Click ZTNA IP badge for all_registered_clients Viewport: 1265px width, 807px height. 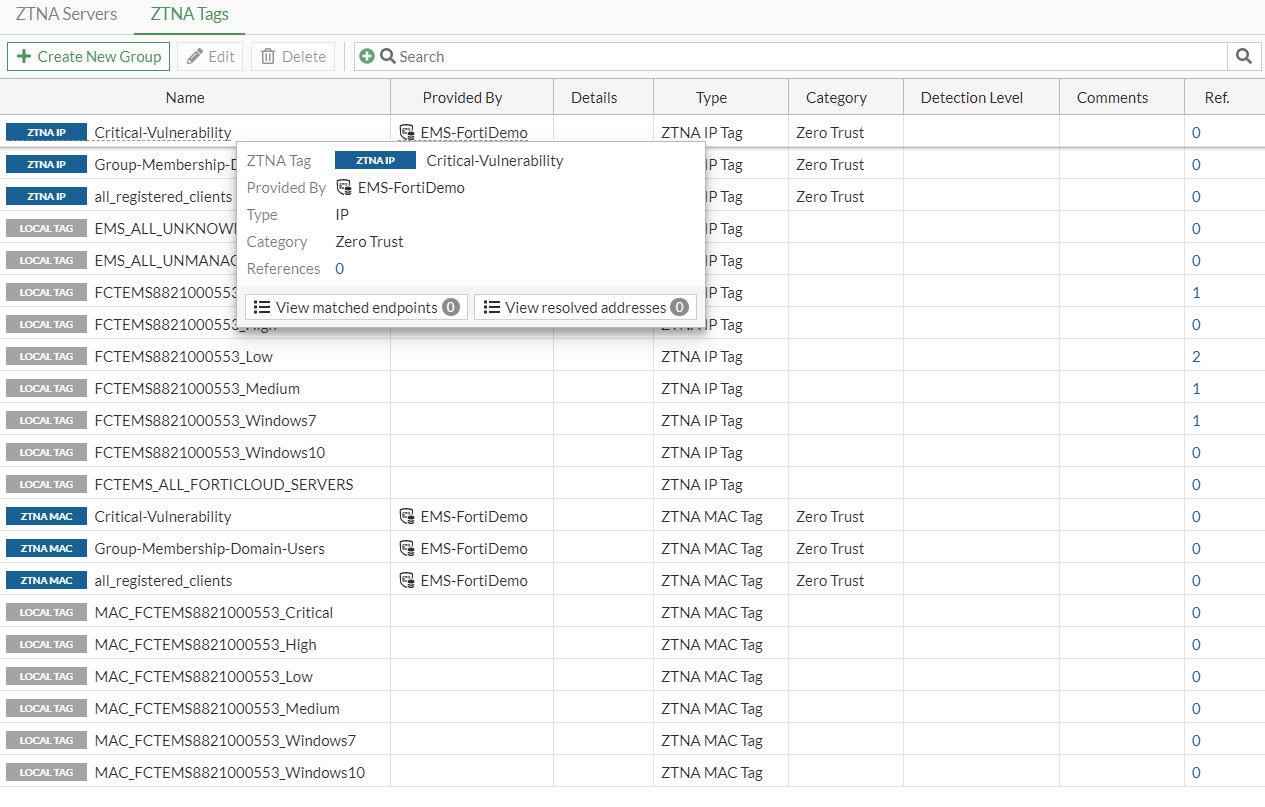coord(46,197)
